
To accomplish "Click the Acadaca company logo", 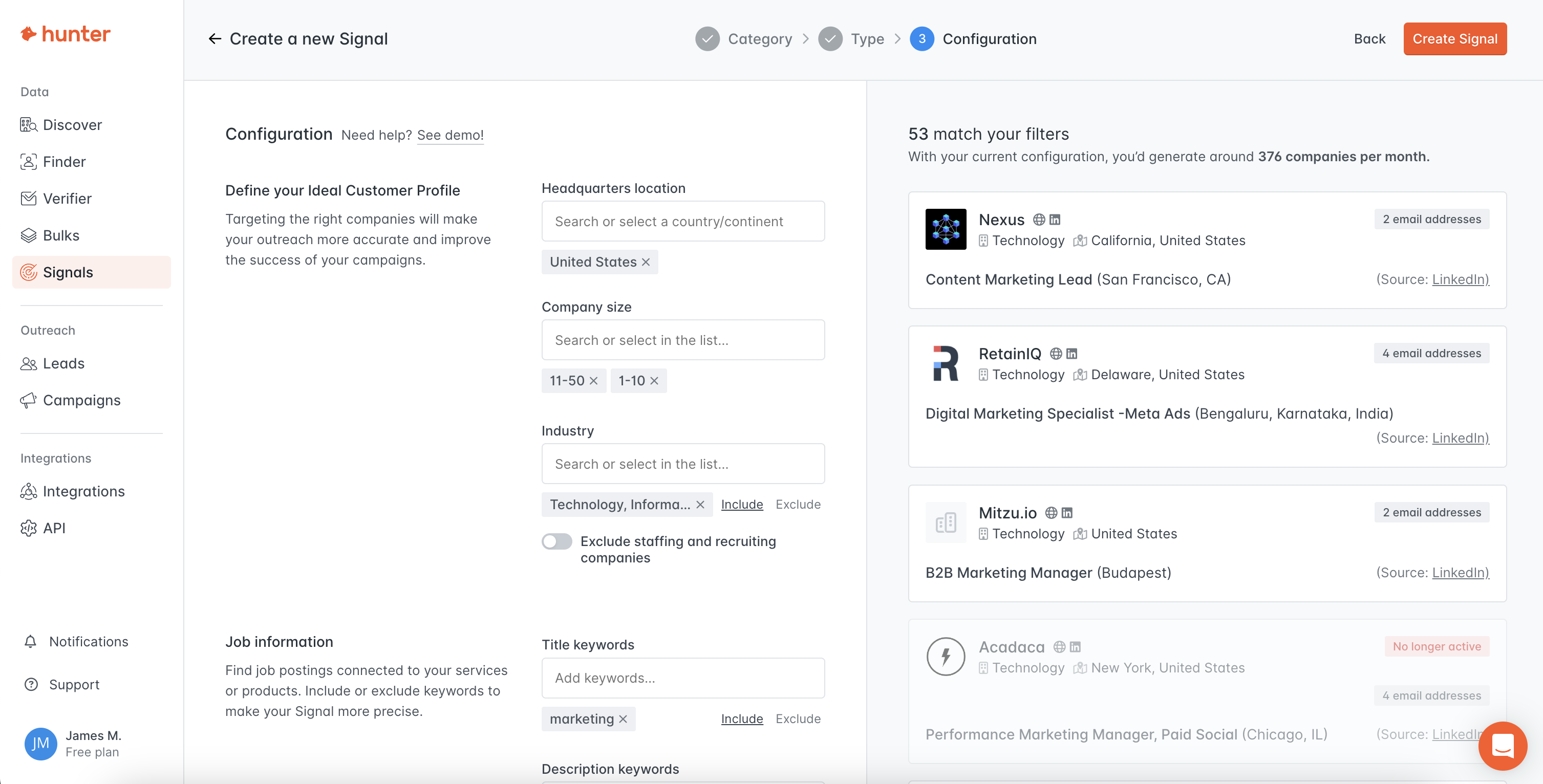I will point(946,657).
